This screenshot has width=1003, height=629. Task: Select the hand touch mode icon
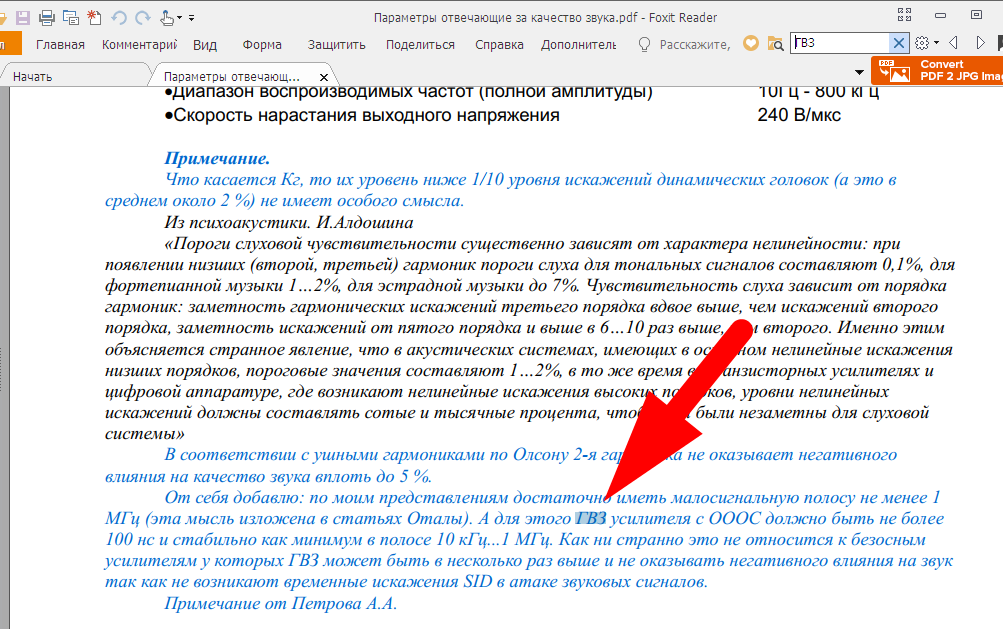pyautogui.click(x=167, y=17)
